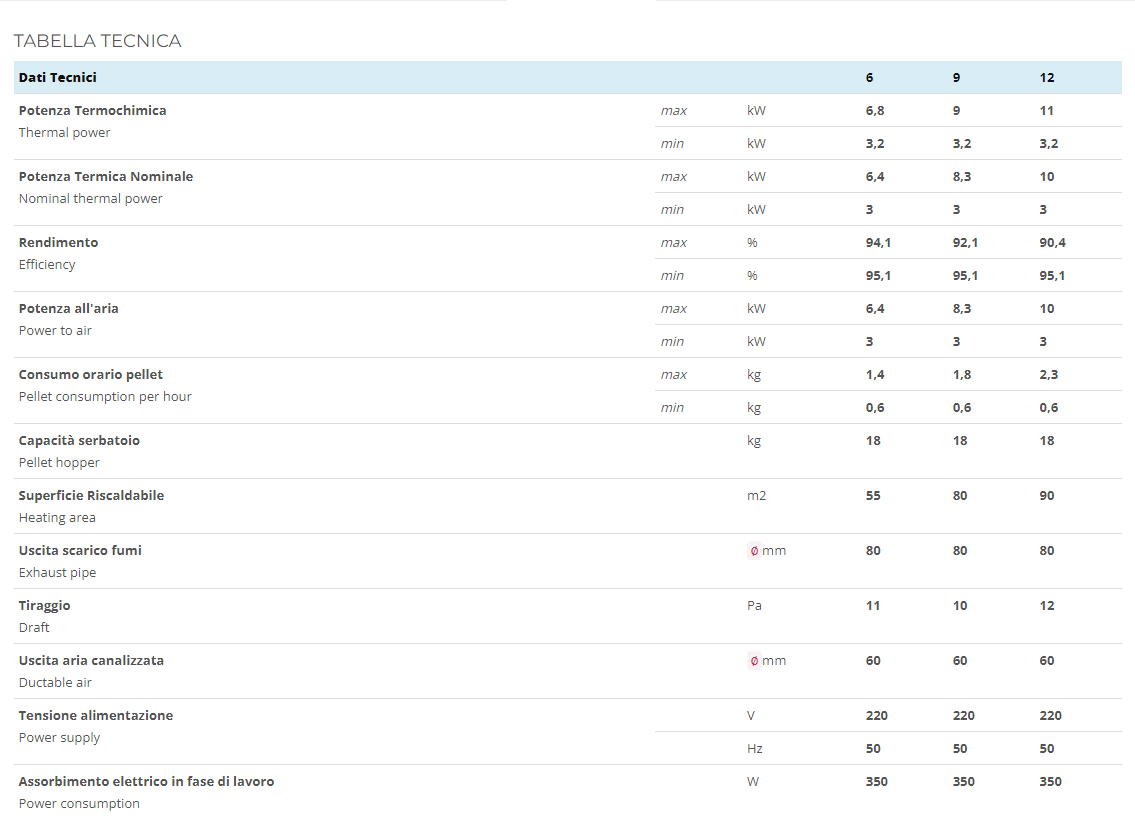
Task: Click the value '94,1' in Rendimento row
Action: pyautogui.click(x=877, y=243)
